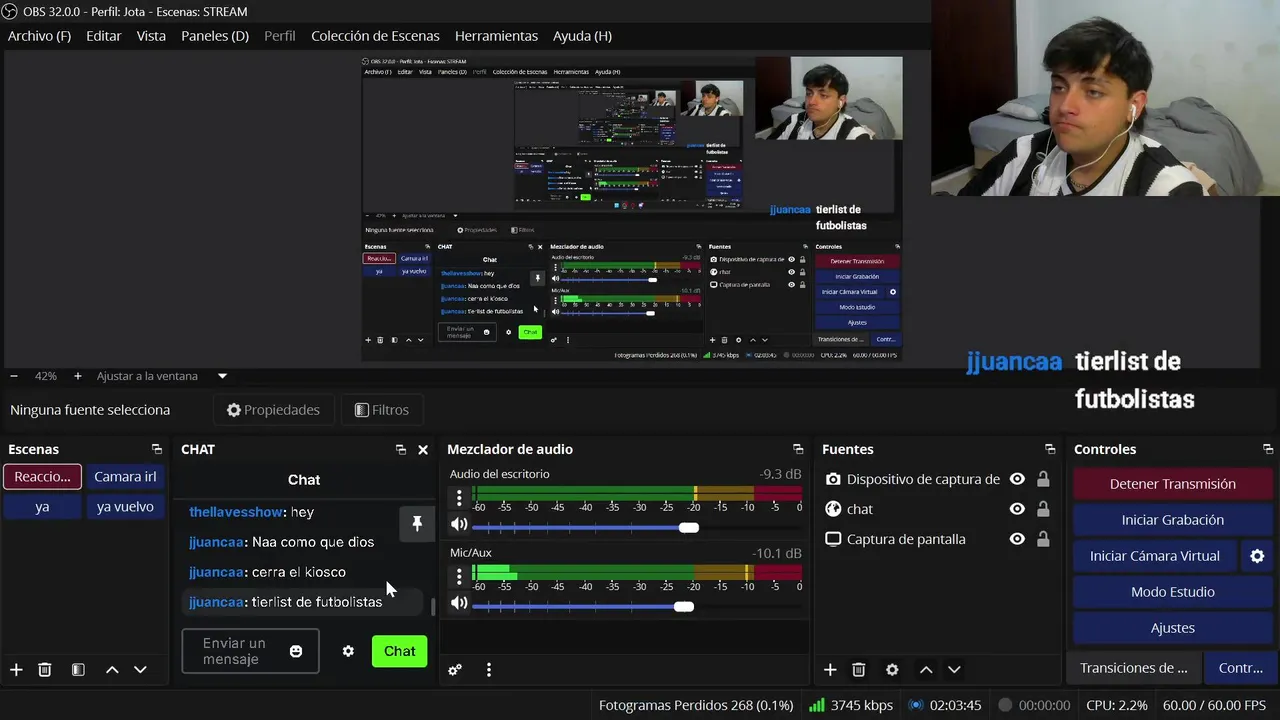Delete selected scene with trash icon
Screen dimensions: 1280x720
45,670
